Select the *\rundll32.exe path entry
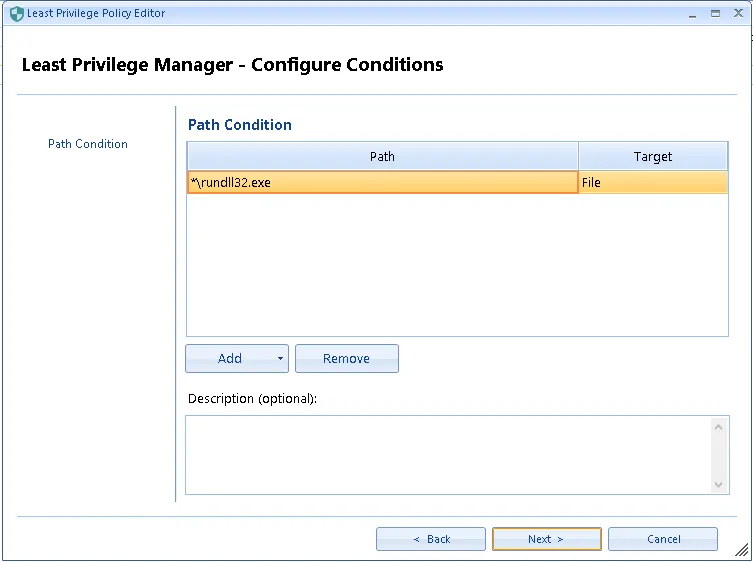The width and height of the screenshot is (753, 562). click(x=382, y=183)
